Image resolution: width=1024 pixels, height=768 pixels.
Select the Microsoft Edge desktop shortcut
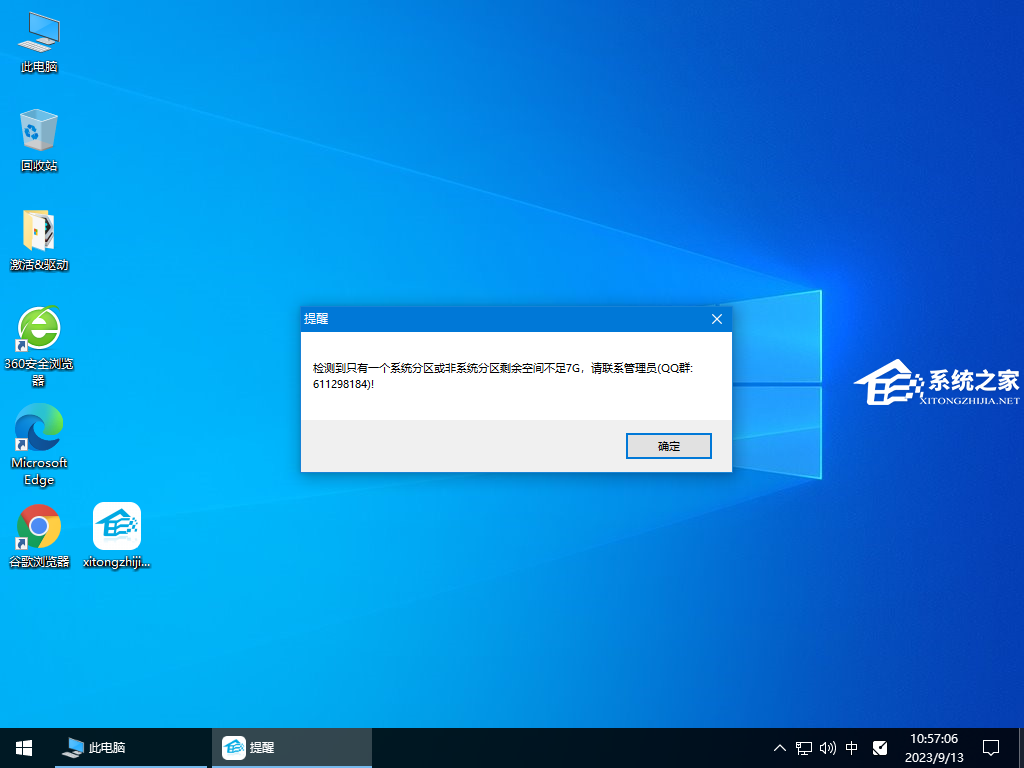click(x=39, y=445)
